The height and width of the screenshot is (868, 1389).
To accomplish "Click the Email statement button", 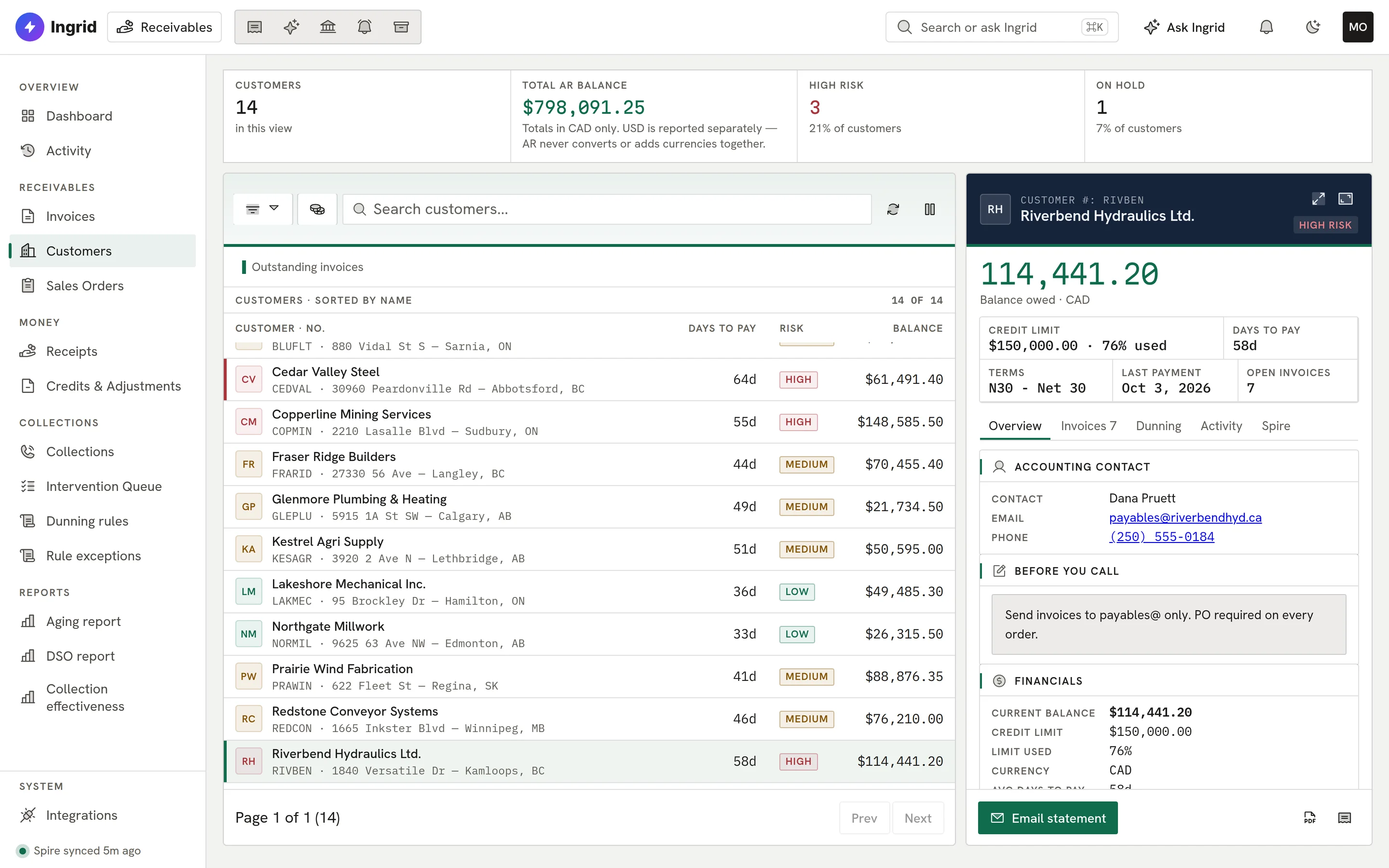I will pyautogui.click(x=1048, y=818).
